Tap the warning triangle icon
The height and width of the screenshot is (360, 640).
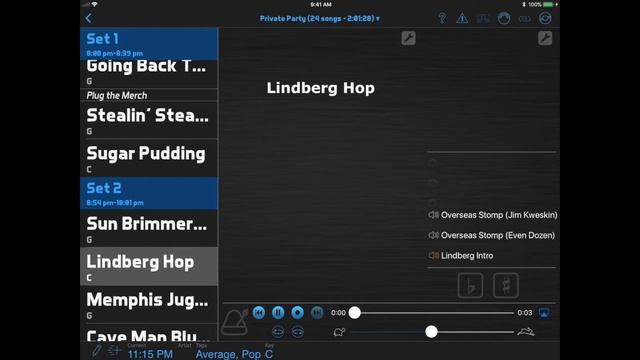(x=462, y=18)
